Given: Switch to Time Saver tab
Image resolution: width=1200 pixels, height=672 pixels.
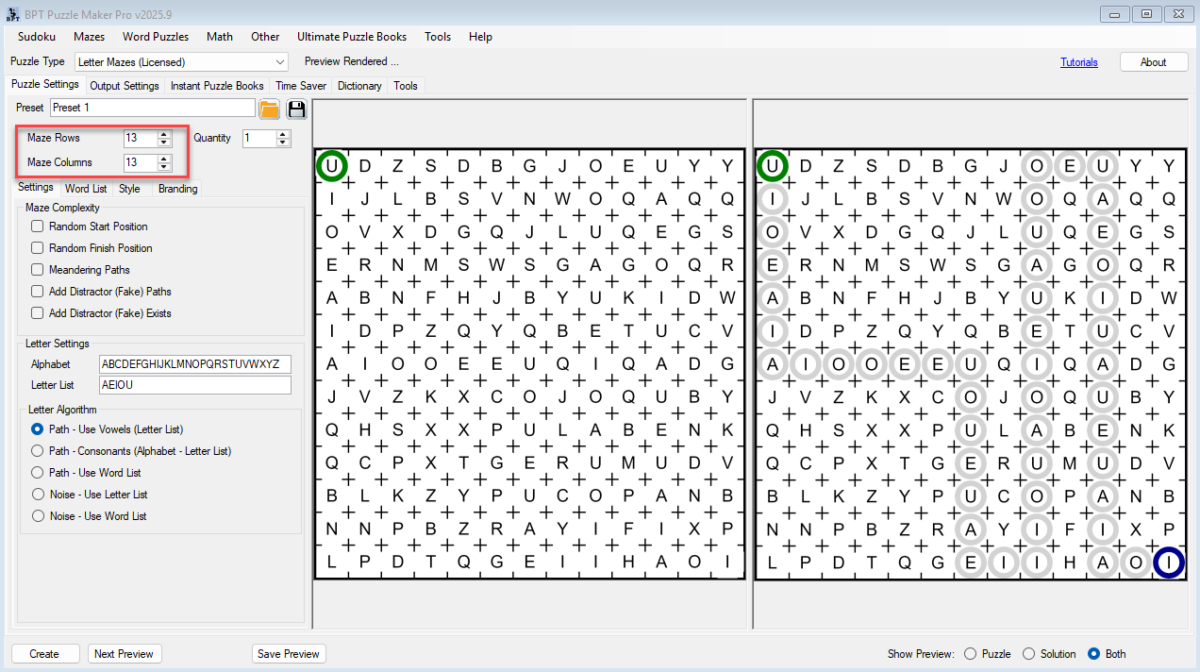Looking at the screenshot, I should click(301, 86).
